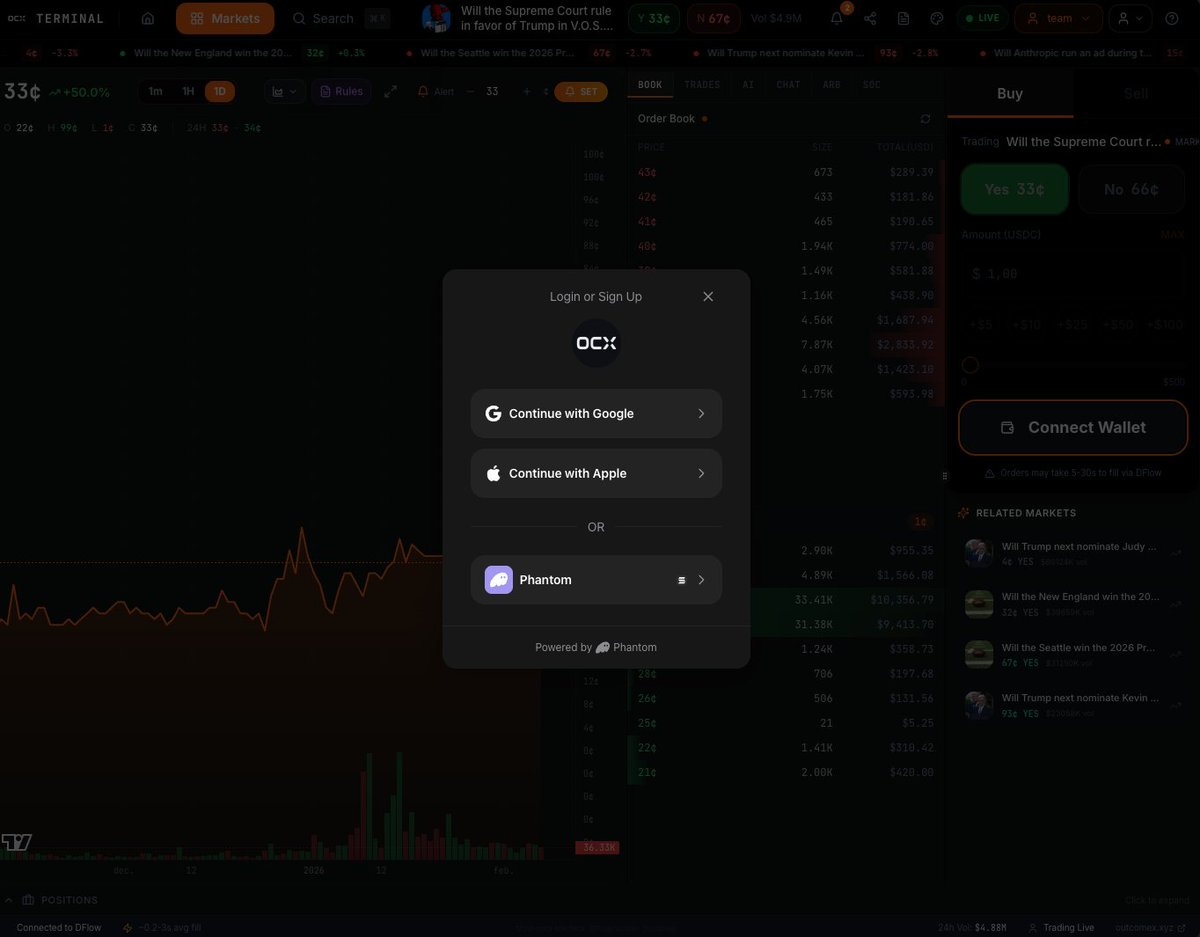The width and height of the screenshot is (1200, 937).
Task: Refresh the Order Book
Action: pyautogui.click(x=925, y=118)
